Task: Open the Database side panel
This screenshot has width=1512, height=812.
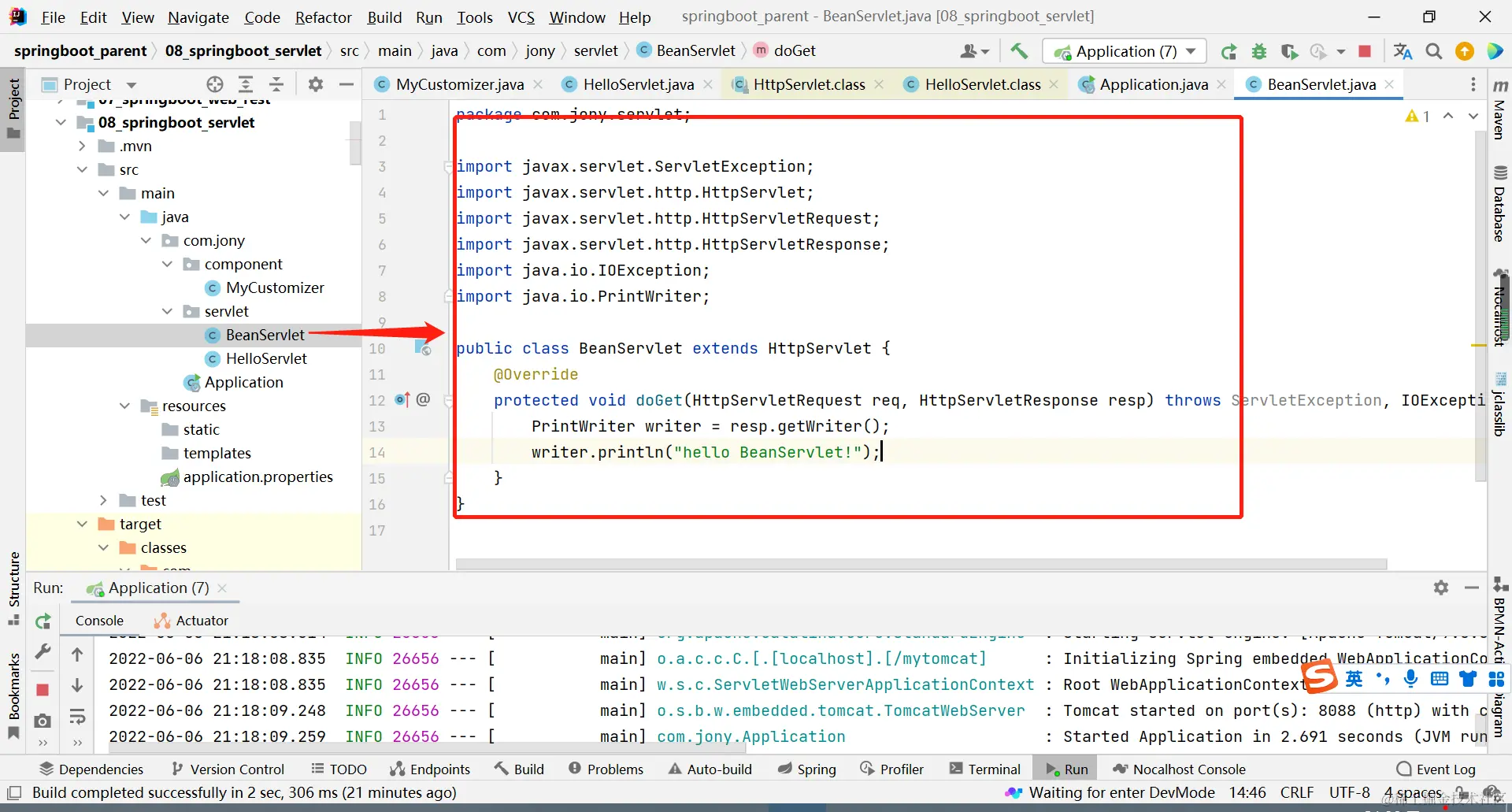Action: coord(1500,204)
